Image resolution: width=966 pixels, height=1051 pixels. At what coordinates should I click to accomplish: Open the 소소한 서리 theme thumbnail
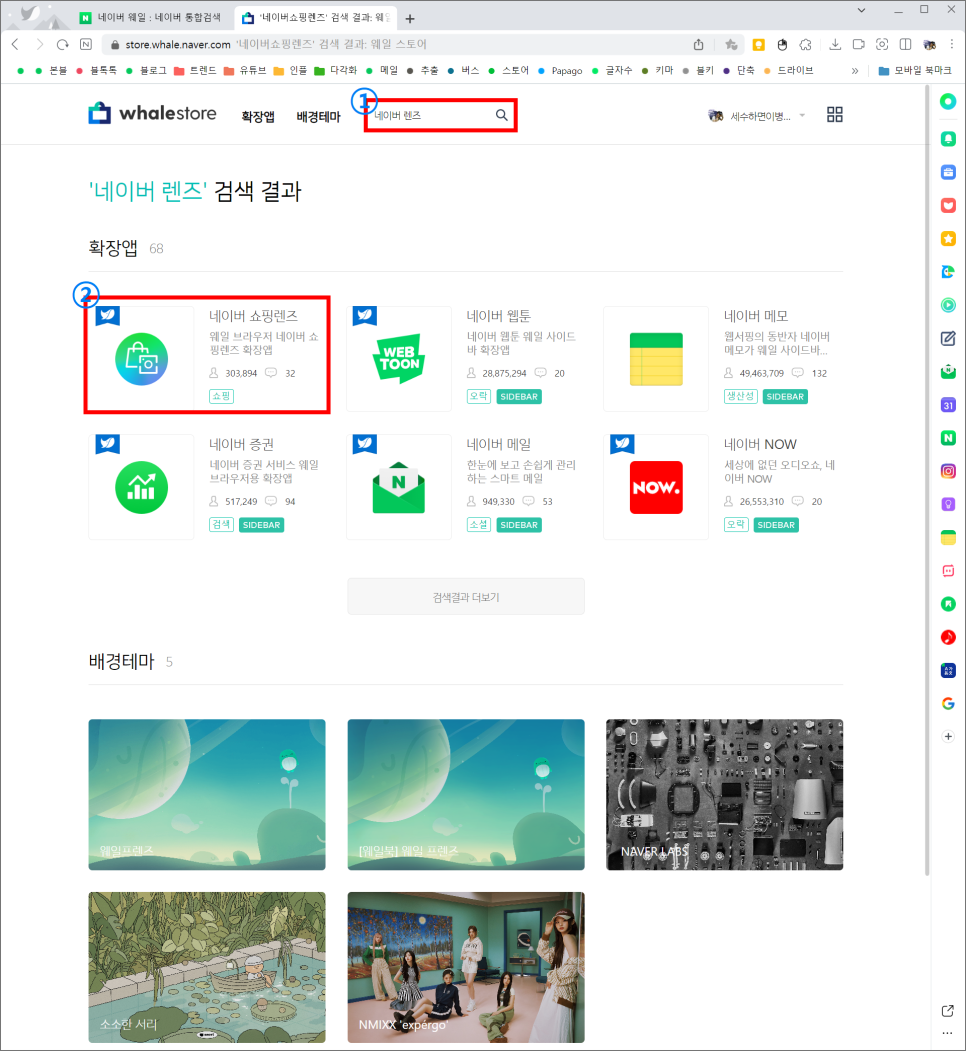click(x=207, y=967)
